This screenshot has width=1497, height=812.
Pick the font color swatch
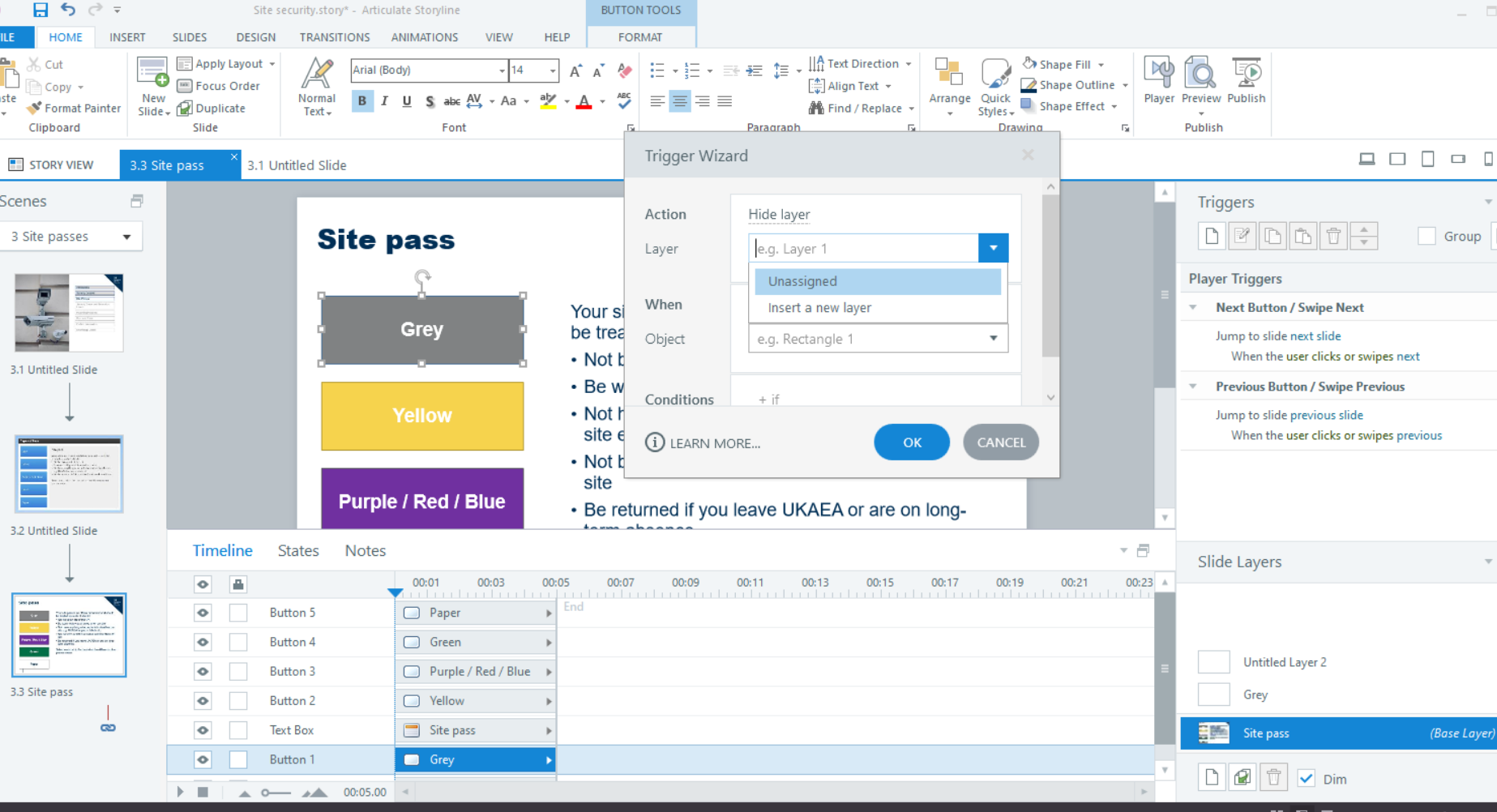click(584, 101)
